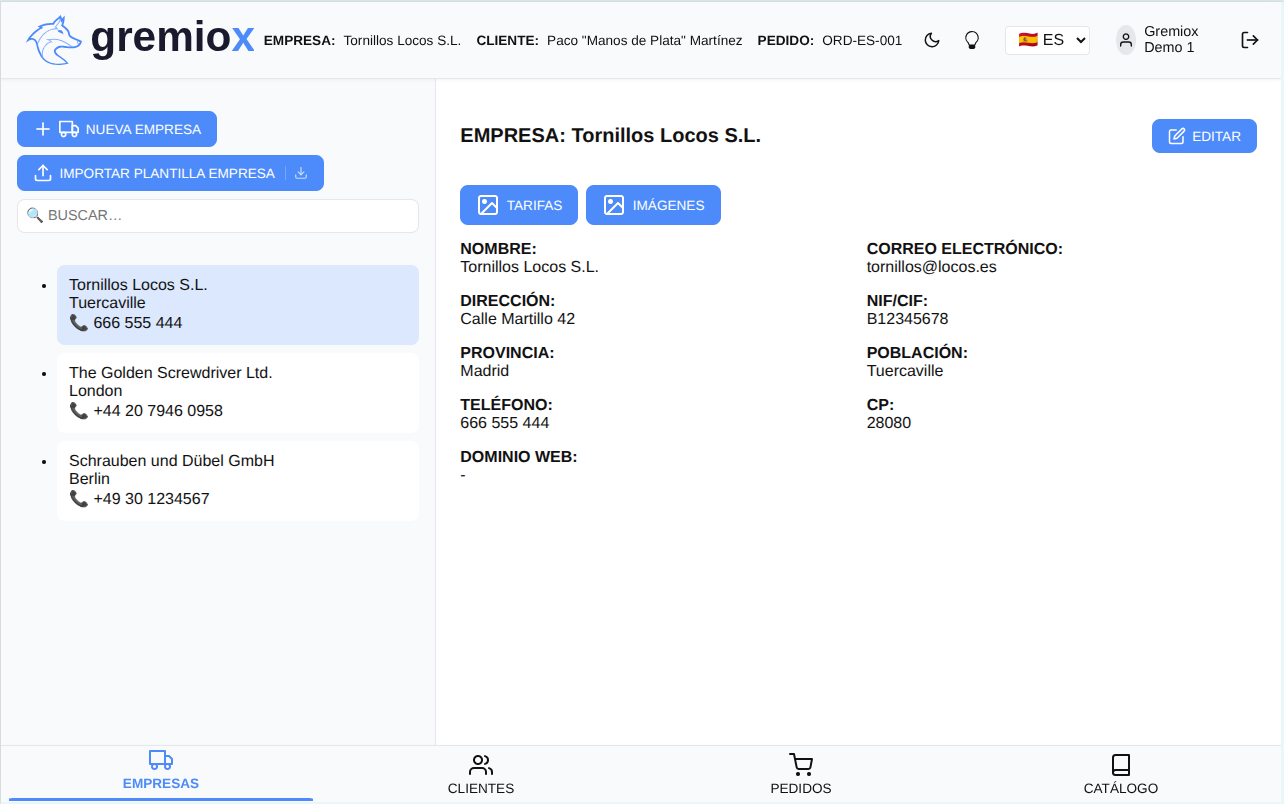Open the Catálogo book tab
This screenshot has height=804, width=1284.
click(1121, 774)
